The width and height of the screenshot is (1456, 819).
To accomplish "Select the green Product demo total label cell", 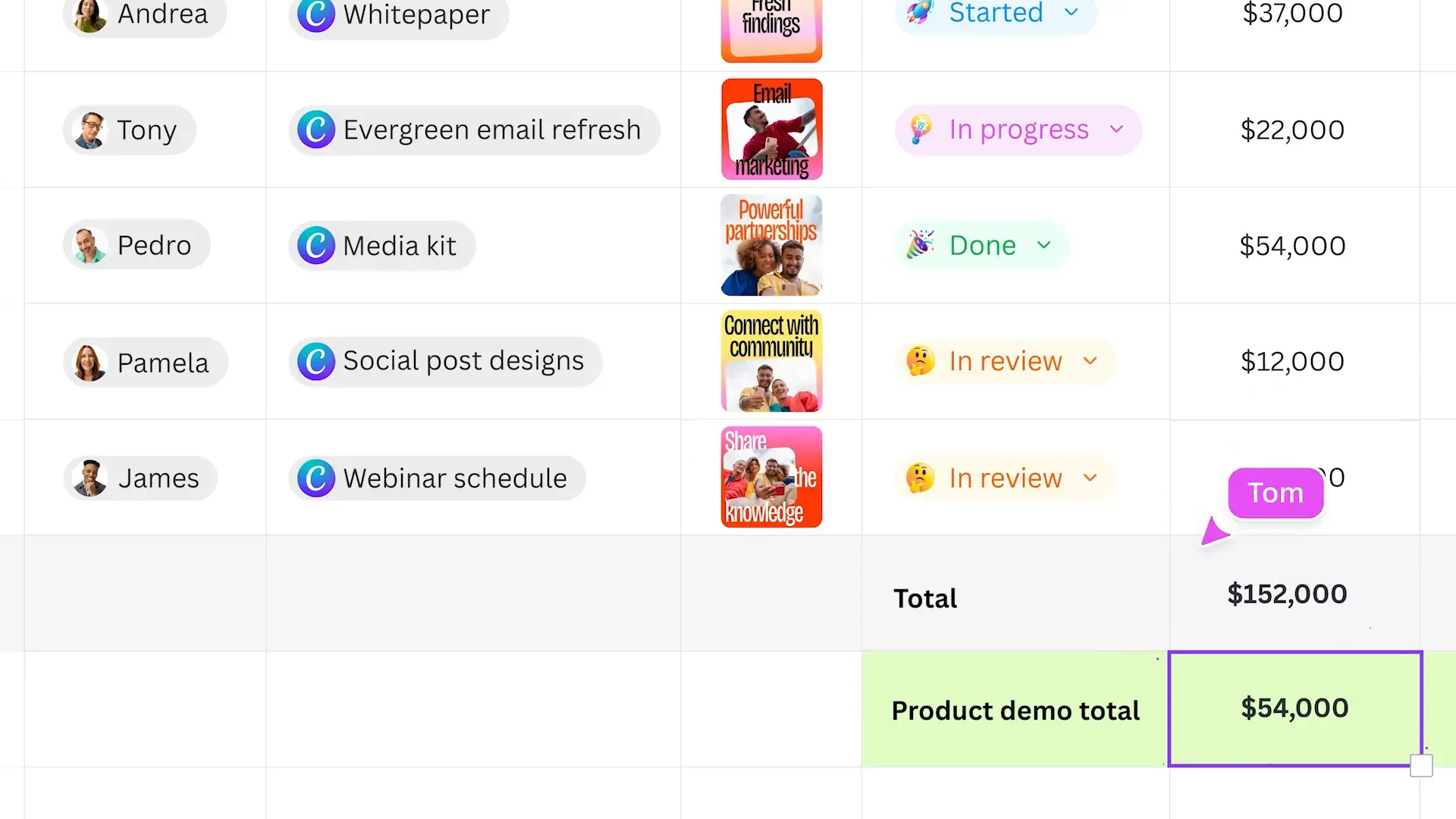I will [1015, 709].
